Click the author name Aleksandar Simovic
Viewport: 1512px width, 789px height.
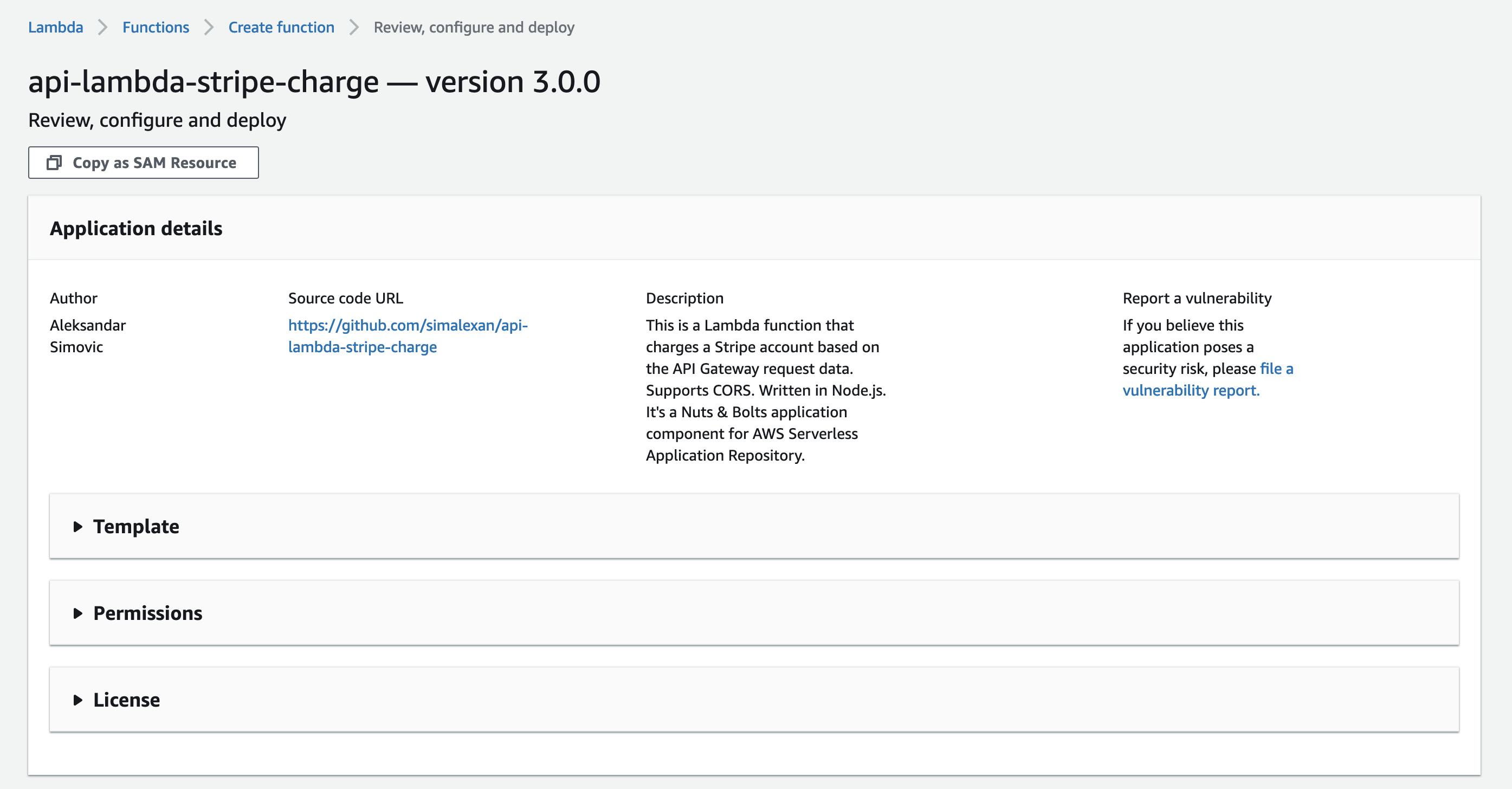[87, 336]
